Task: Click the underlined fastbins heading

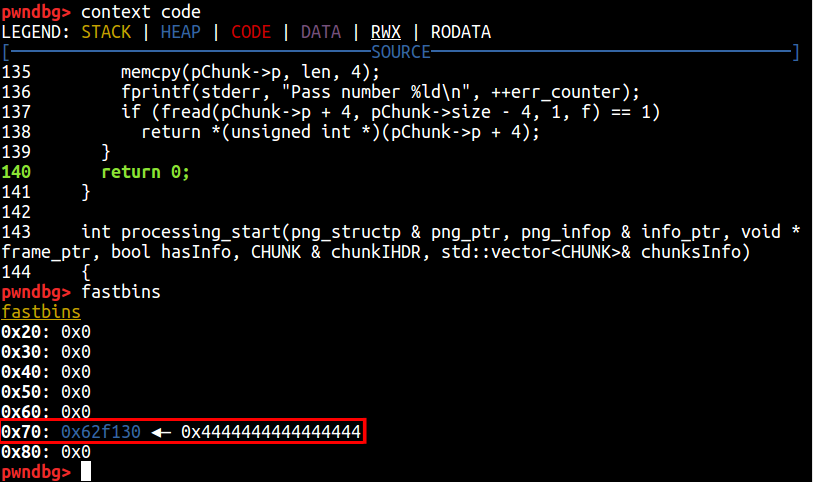Action: click(41, 312)
